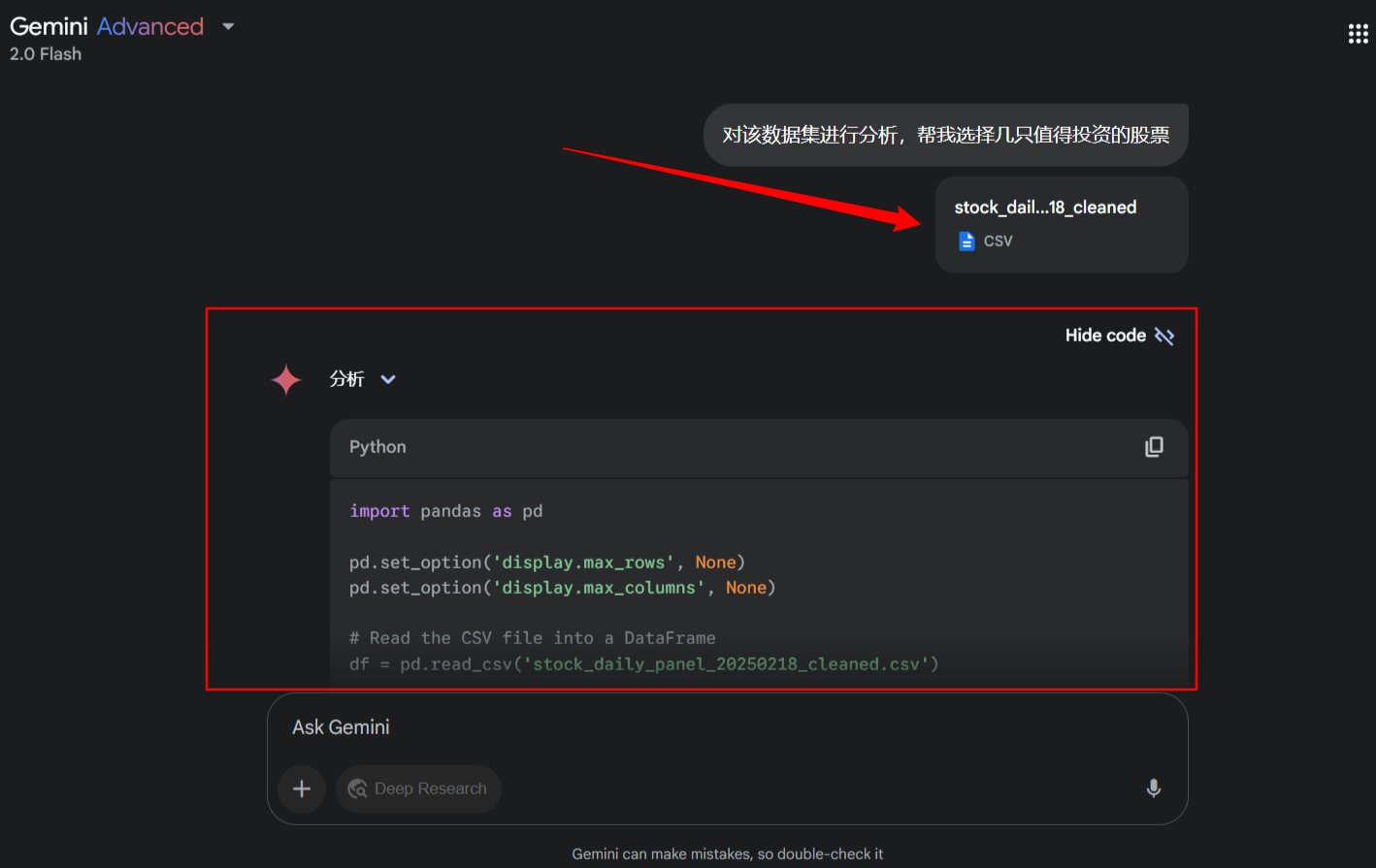Open the Gemini Advanced model dropdown arrow
Image resolution: width=1376 pixels, height=868 pixels.
point(228,27)
